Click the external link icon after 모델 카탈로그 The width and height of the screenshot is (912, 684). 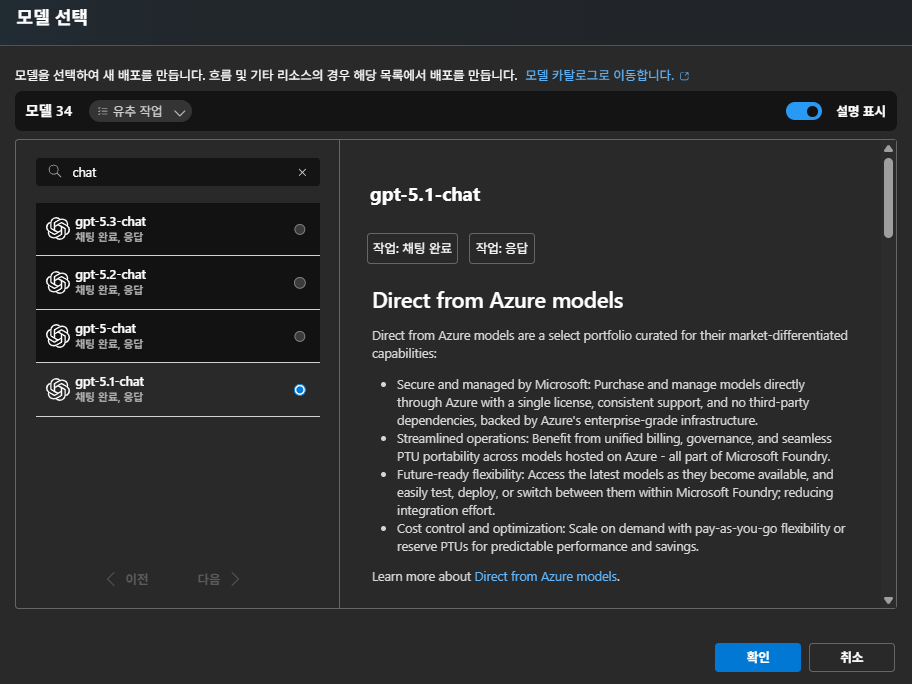point(684,76)
